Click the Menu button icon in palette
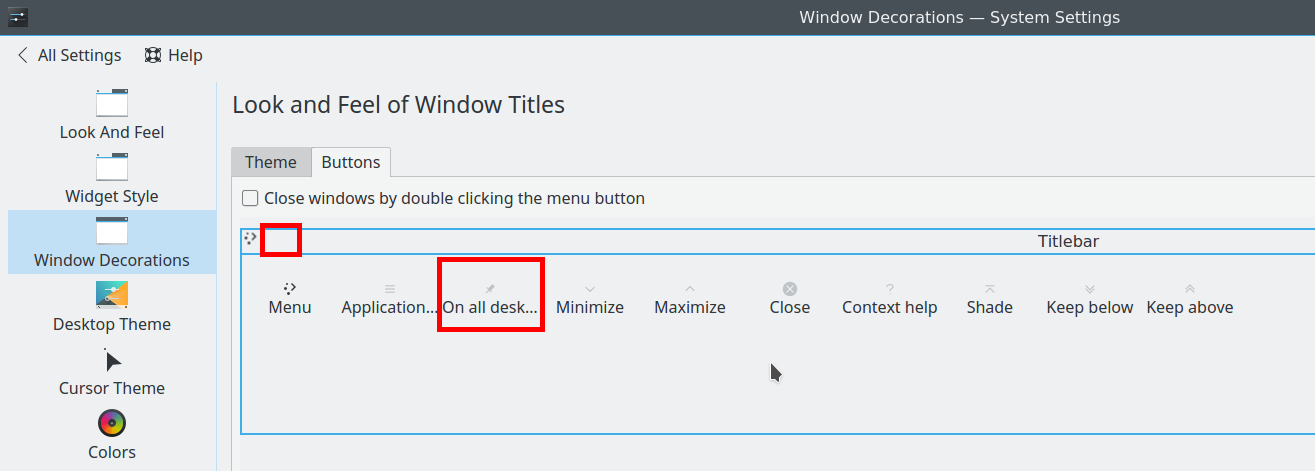 (290, 288)
